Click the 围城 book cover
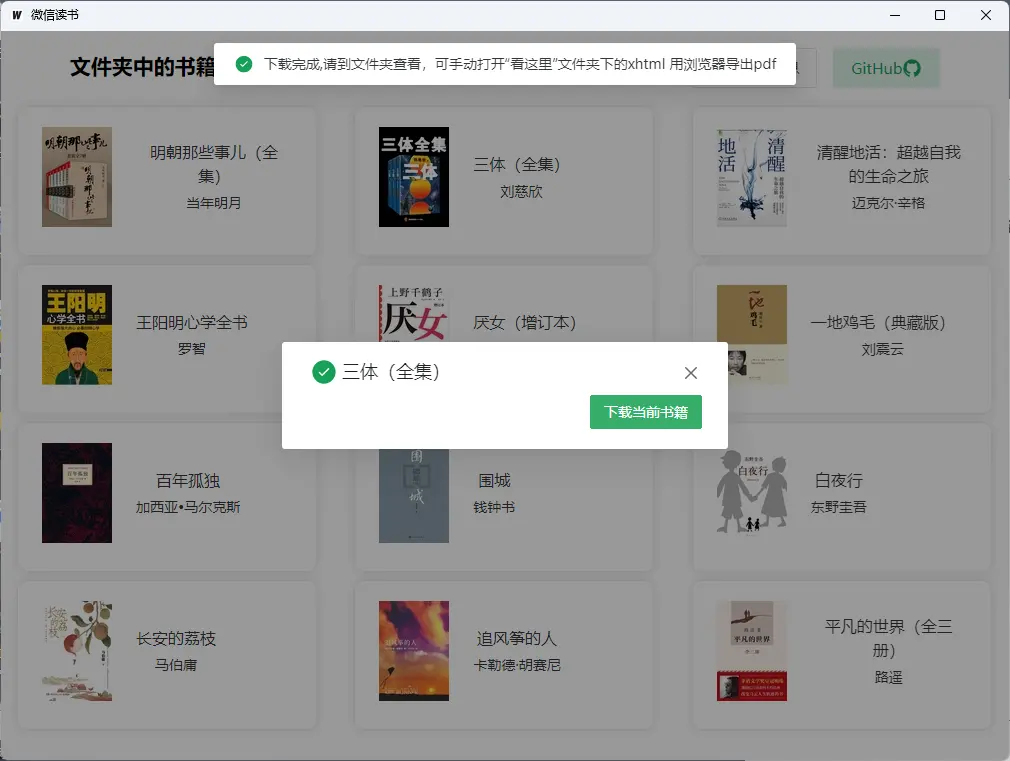The image size is (1010, 761). pos(414,496)
